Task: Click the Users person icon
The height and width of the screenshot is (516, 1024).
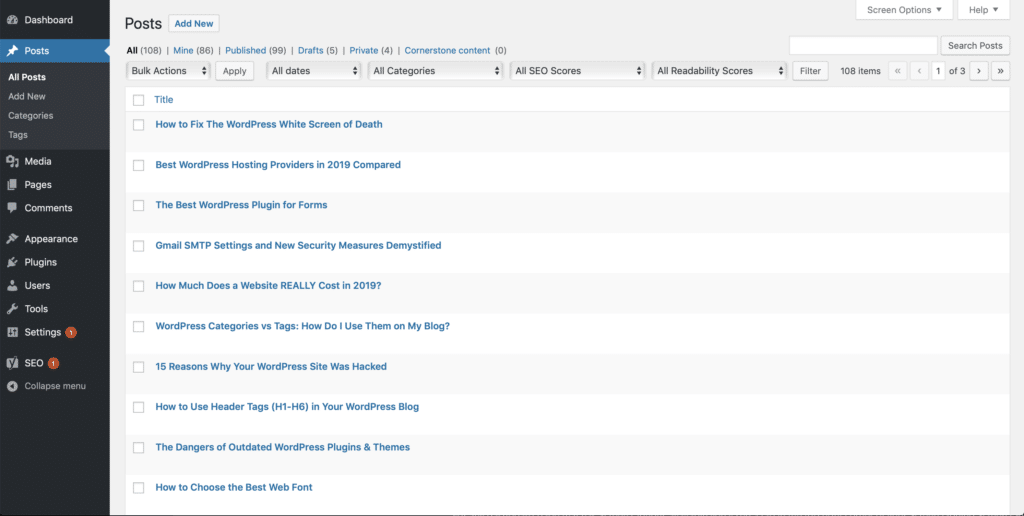Action: [x=12, y=285]
